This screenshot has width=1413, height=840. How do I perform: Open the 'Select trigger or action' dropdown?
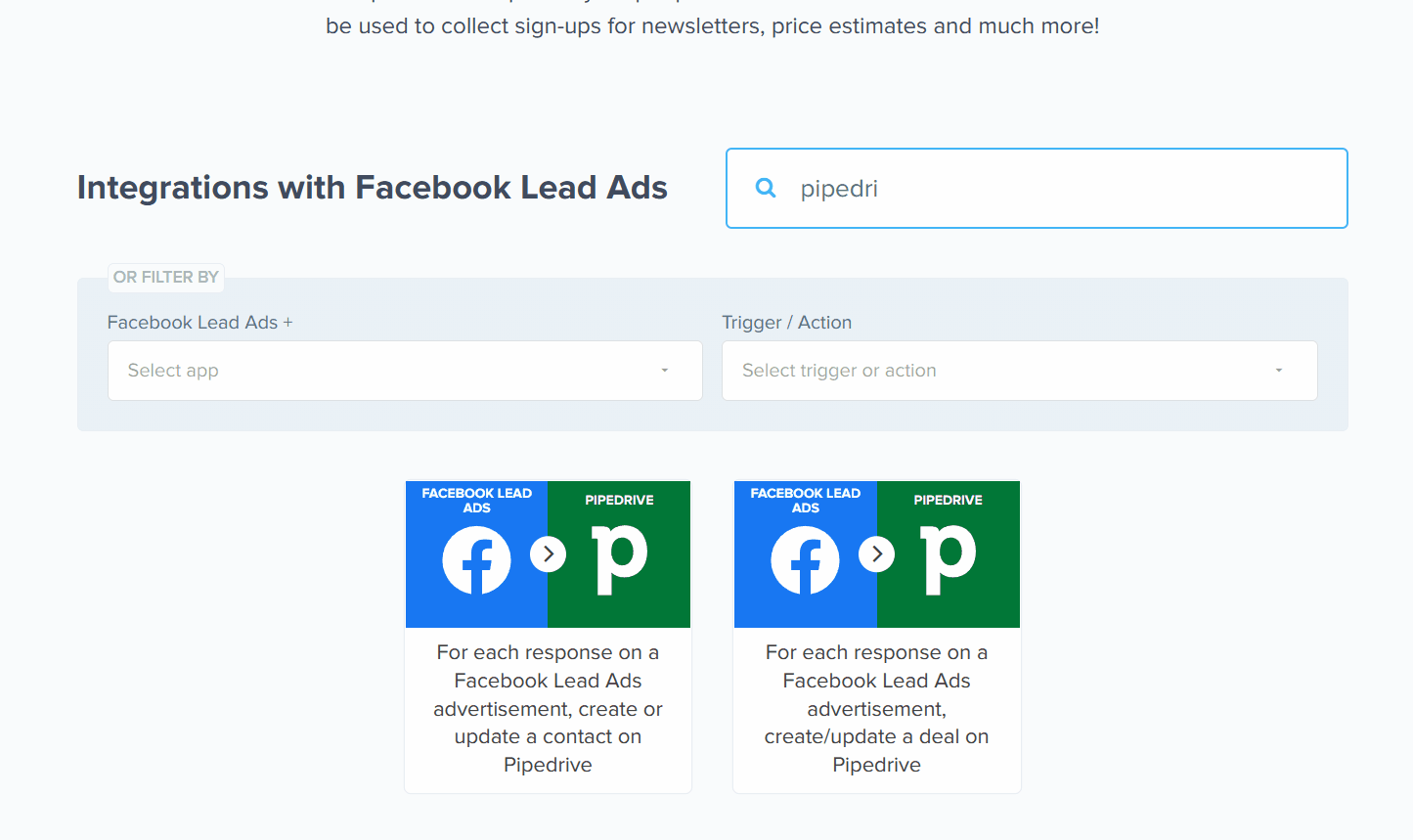pyautogui.click(x=1019, y=371)
